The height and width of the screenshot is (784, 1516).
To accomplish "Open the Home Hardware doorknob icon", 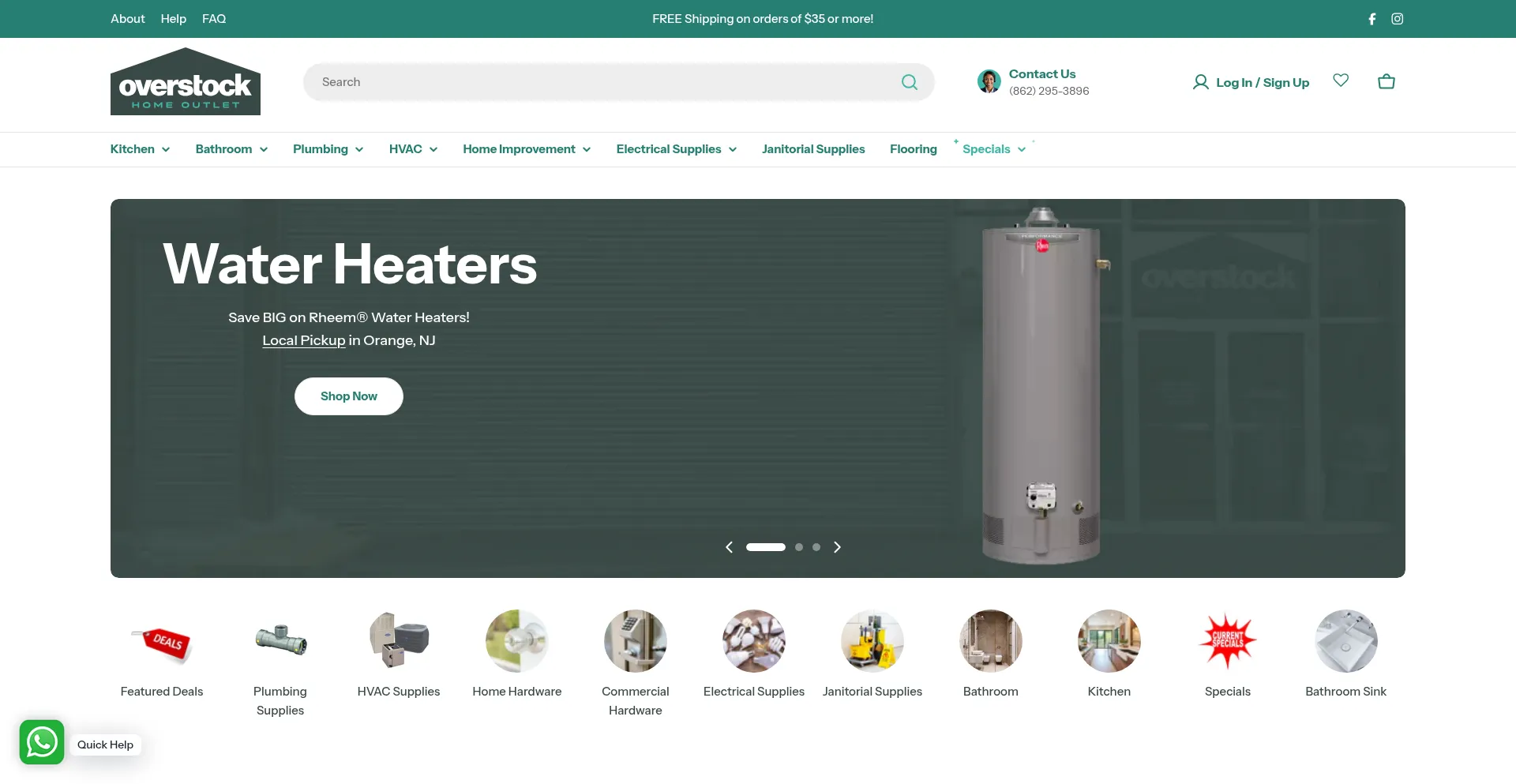I will (x=517, y=641).
